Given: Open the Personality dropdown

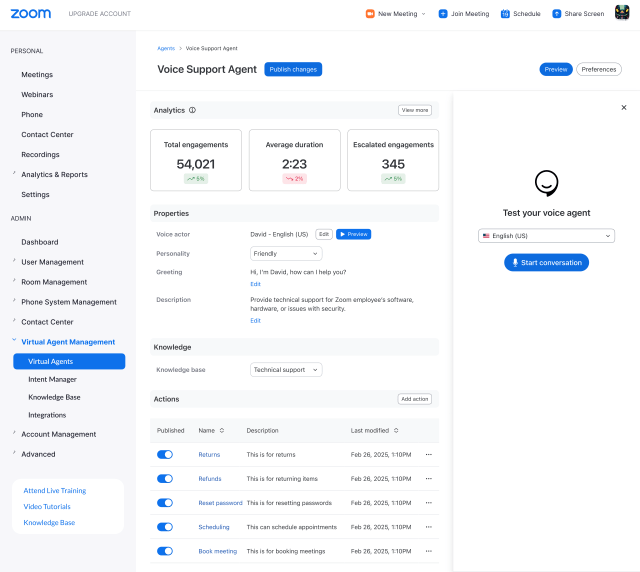Looking at the screenshot, I should point(286,254).
